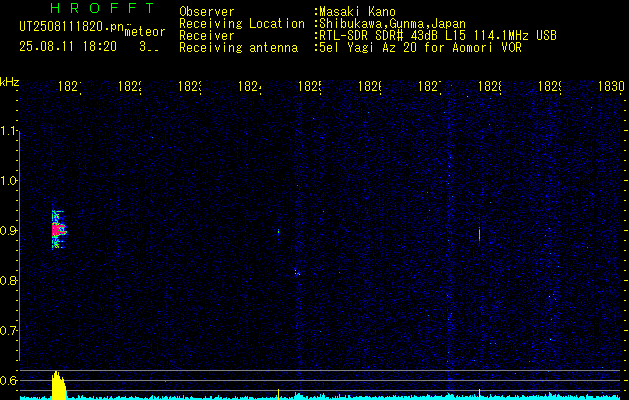Click the yellow intensity peak under the 1821 echo
Viewport: 629px width, 400px height.
pyautogui.click(x=59, y=385)
